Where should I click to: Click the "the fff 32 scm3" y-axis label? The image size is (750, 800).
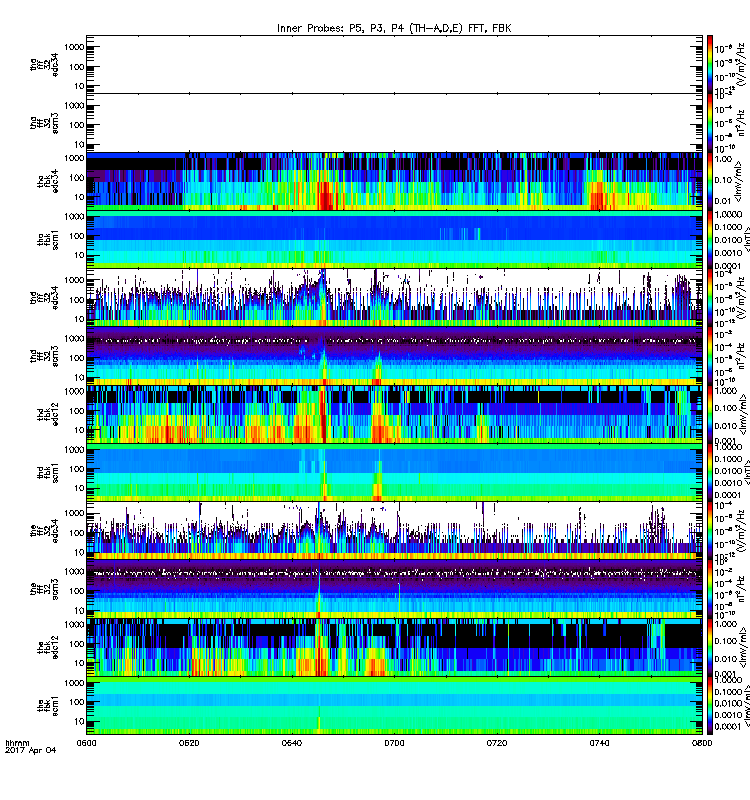(x=44, y=590)
